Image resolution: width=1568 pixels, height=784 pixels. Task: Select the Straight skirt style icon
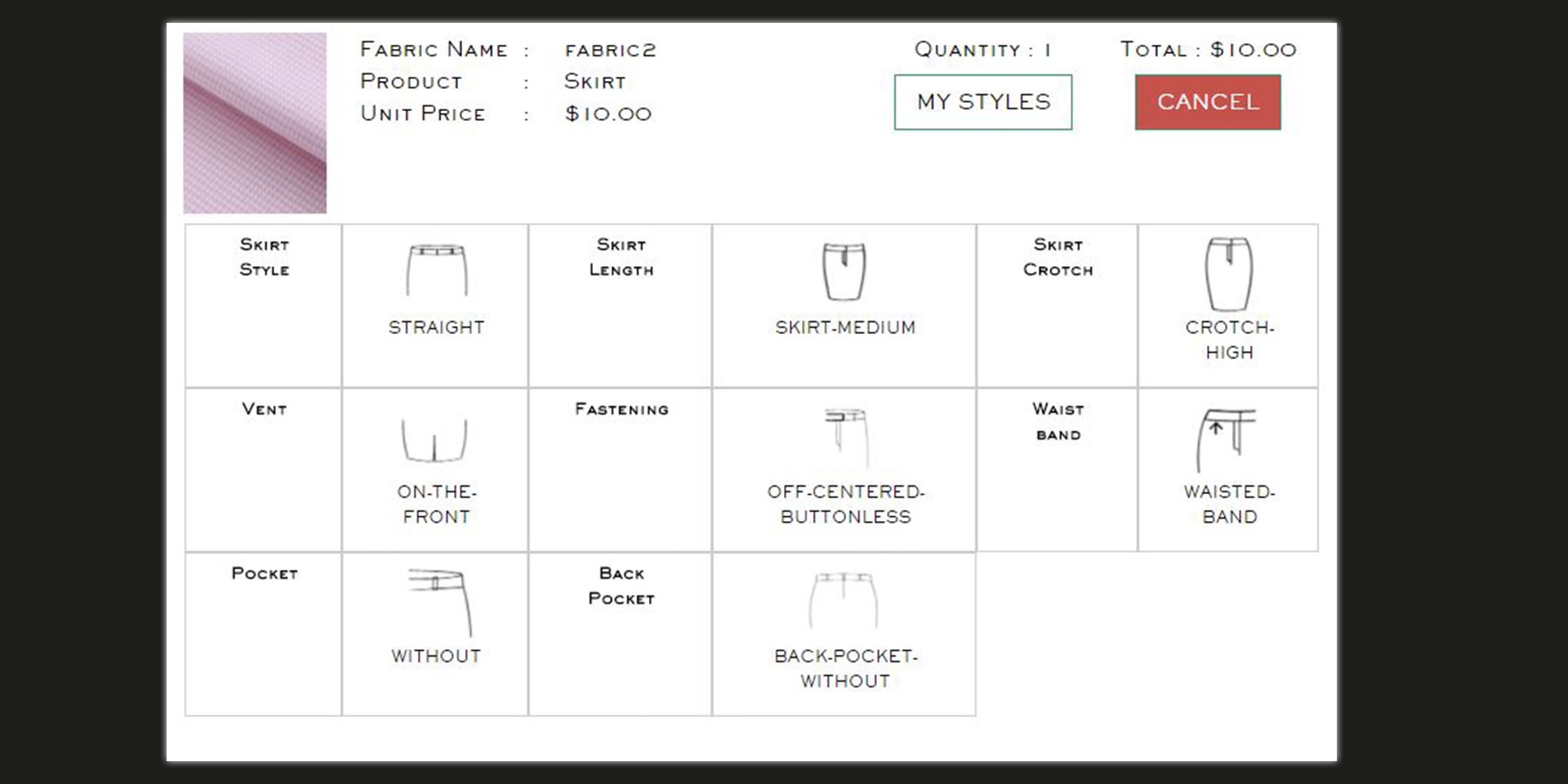(437, 270)
